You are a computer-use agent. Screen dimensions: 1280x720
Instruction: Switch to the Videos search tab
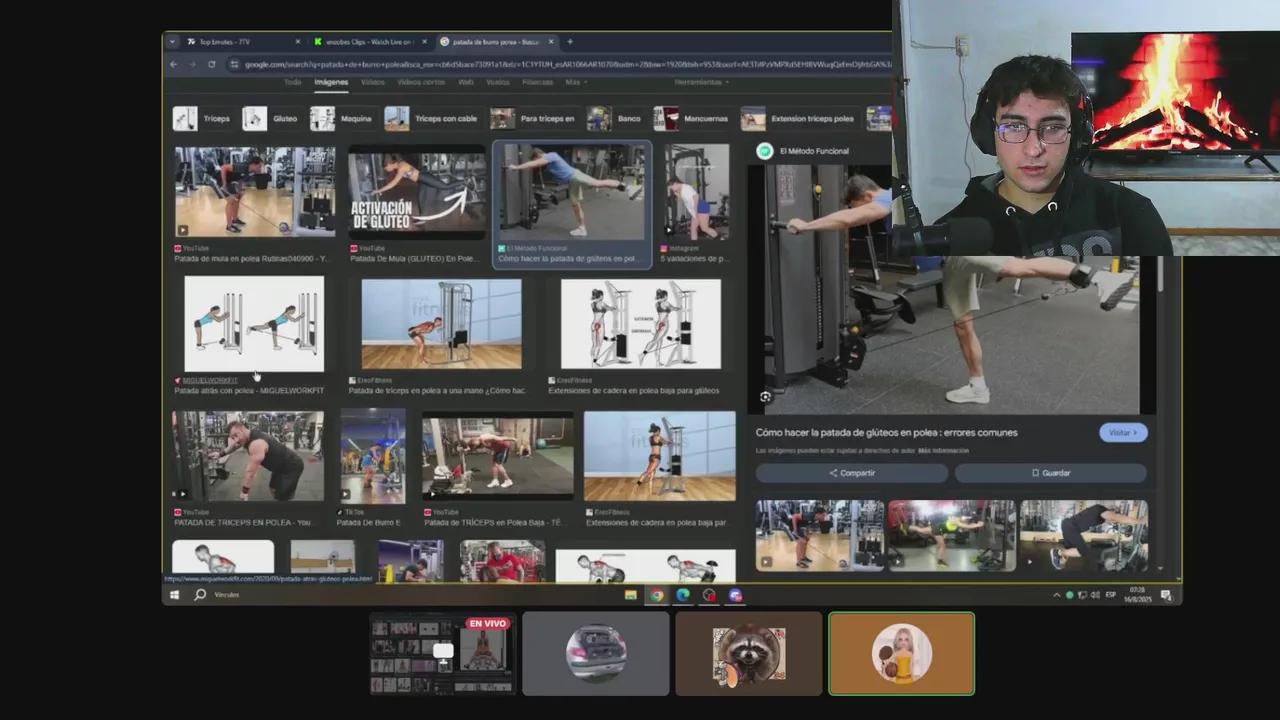tap(372, 82)
